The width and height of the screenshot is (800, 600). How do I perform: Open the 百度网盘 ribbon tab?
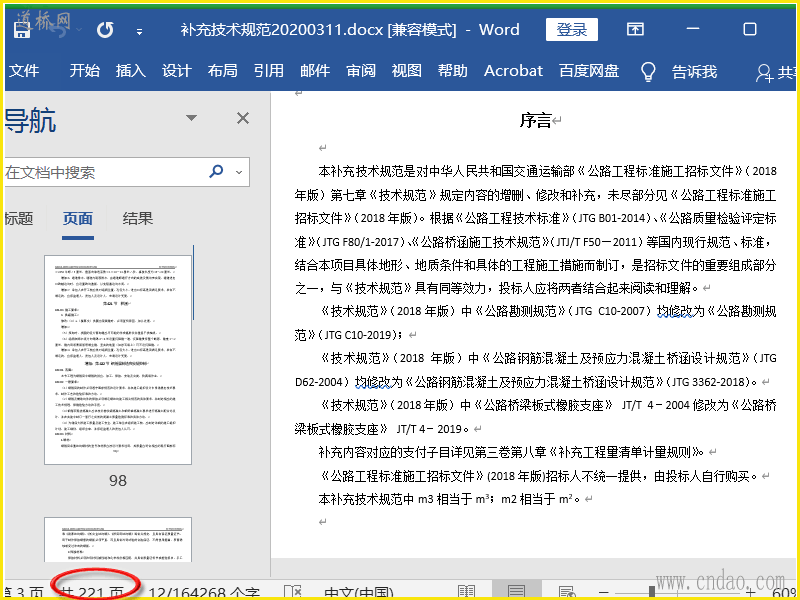[589, 71]
